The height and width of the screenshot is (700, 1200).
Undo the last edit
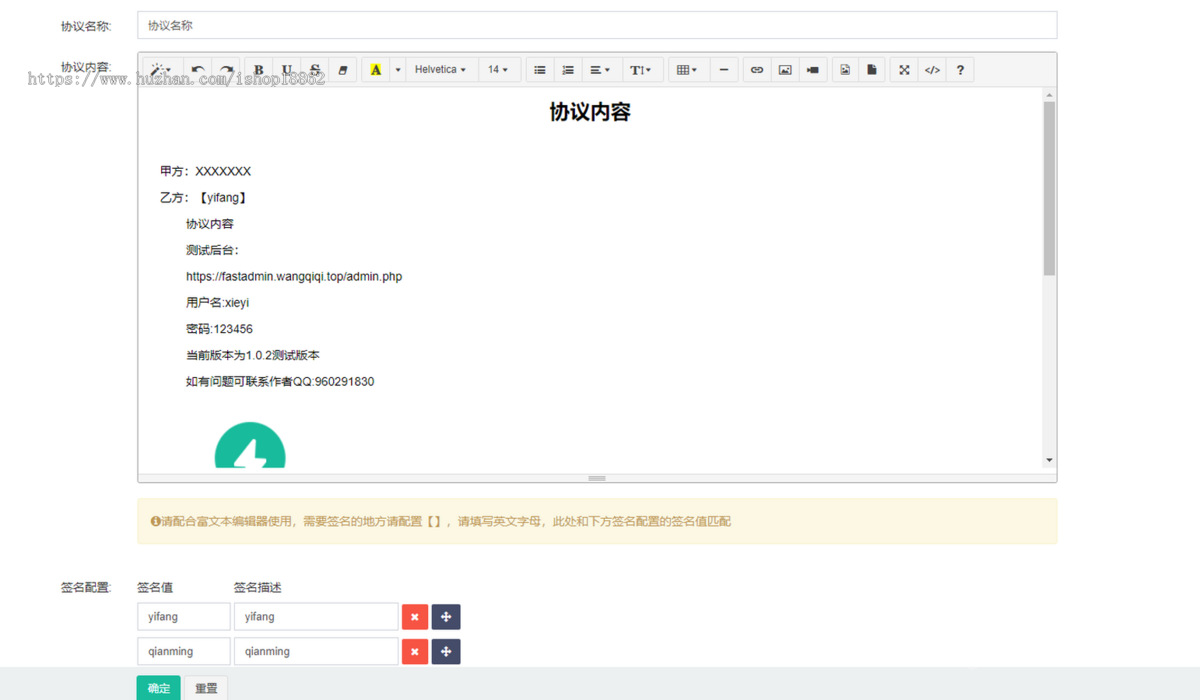coord(198,69)
